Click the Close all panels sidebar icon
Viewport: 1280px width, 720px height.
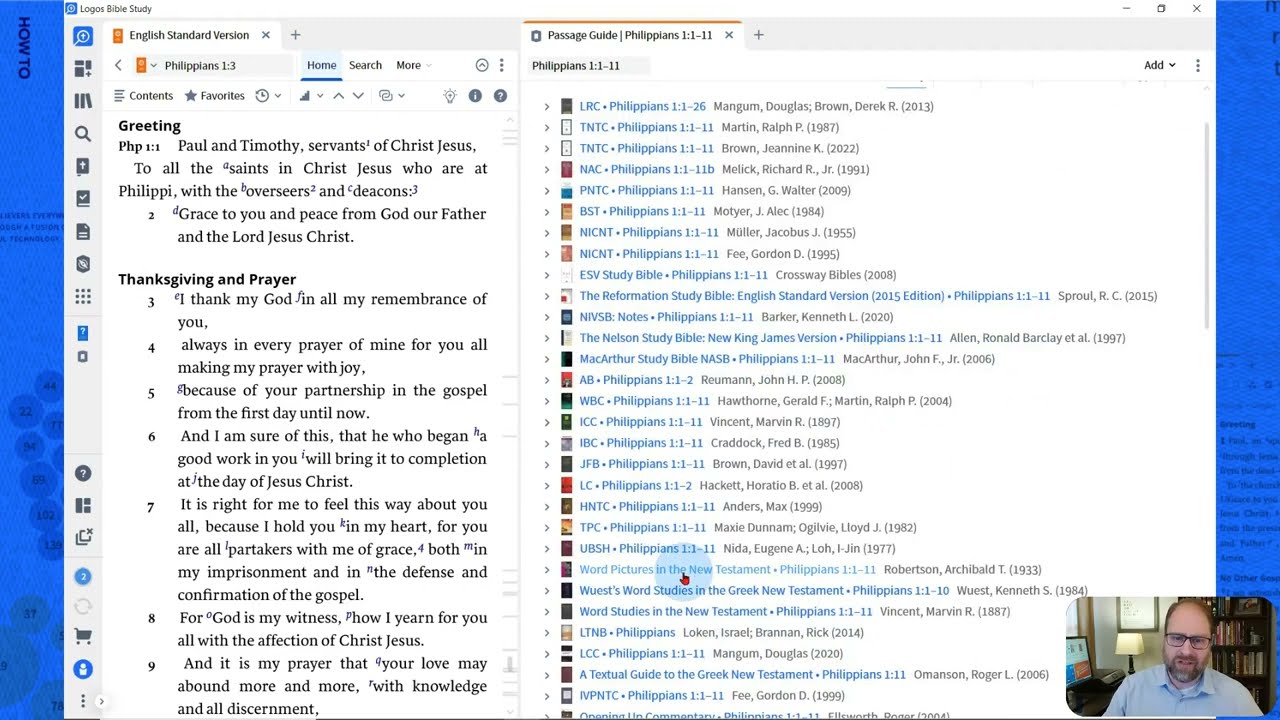(x=83, y=538)
